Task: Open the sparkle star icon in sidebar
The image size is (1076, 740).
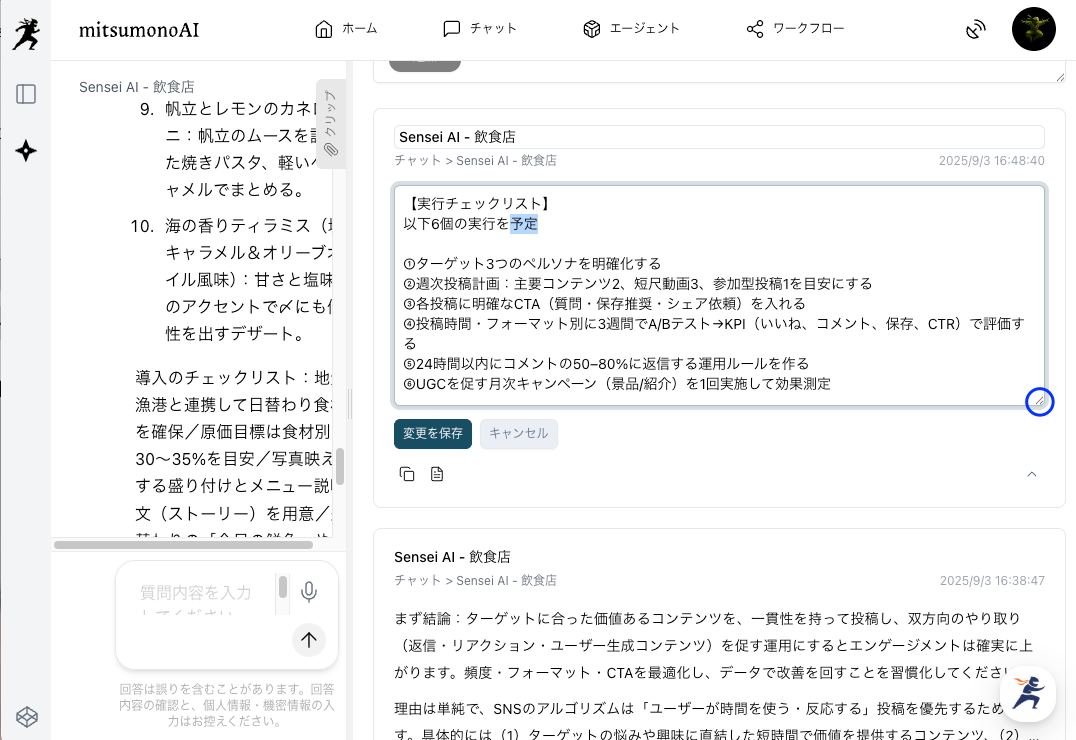Action: (x=26, y=150)
